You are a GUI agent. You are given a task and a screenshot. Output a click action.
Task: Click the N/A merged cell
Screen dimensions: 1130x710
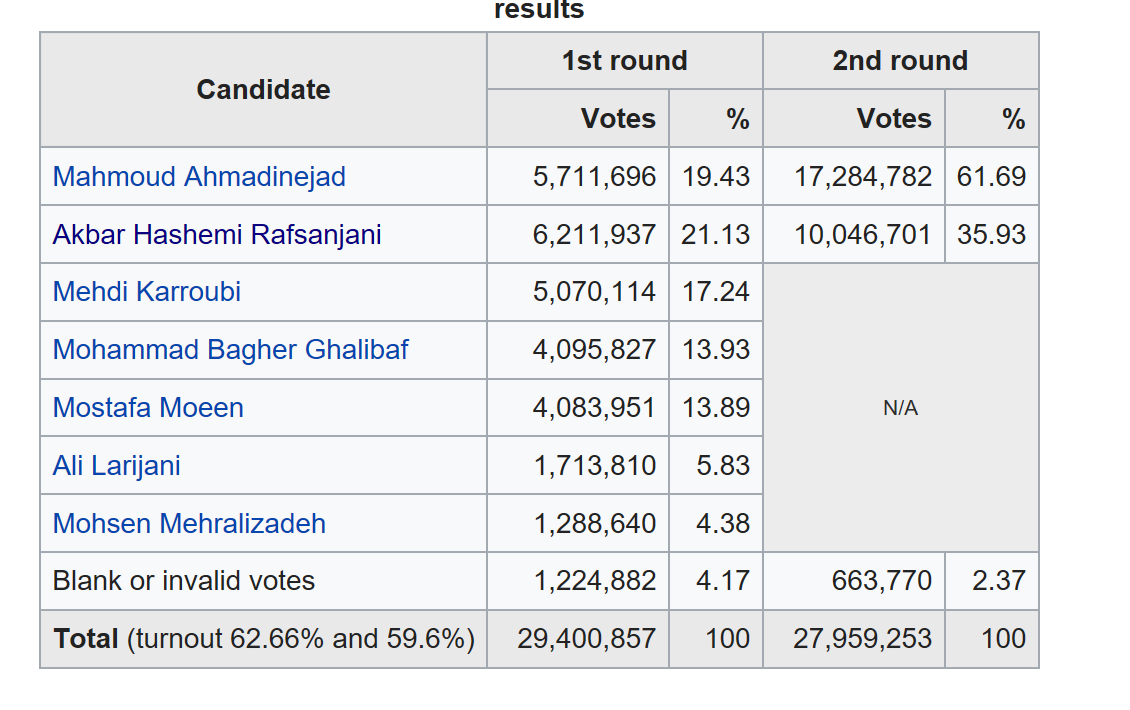(x=901, y=408)
